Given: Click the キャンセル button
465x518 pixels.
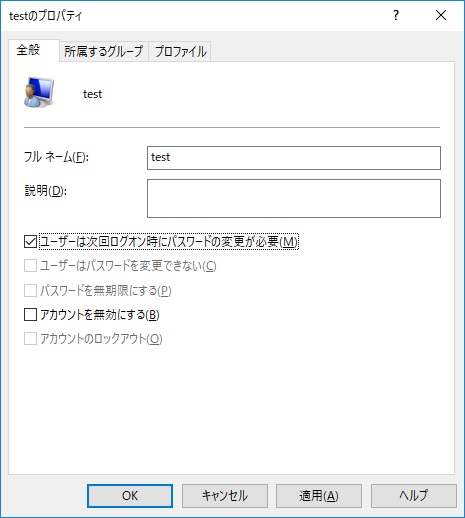Looking at the screenshot, I should click(225, 496).
